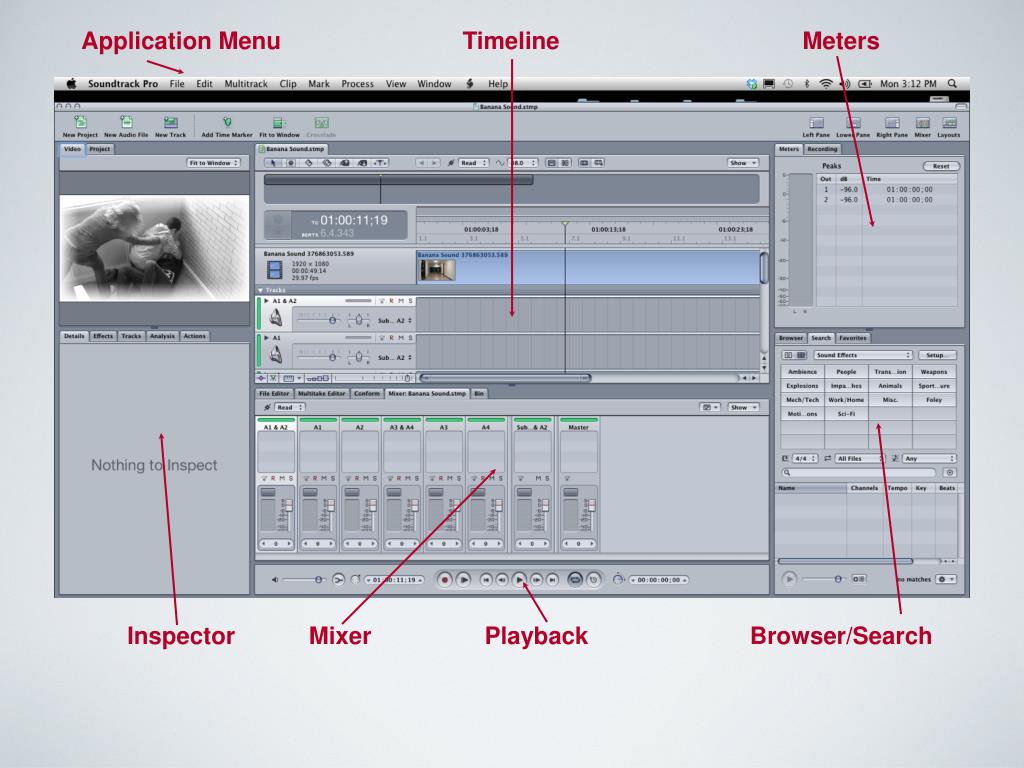Viewport: 1024px width, 768px height.
Task: Click the Fit to Window toolbar icon
Action: pos(279,122)
